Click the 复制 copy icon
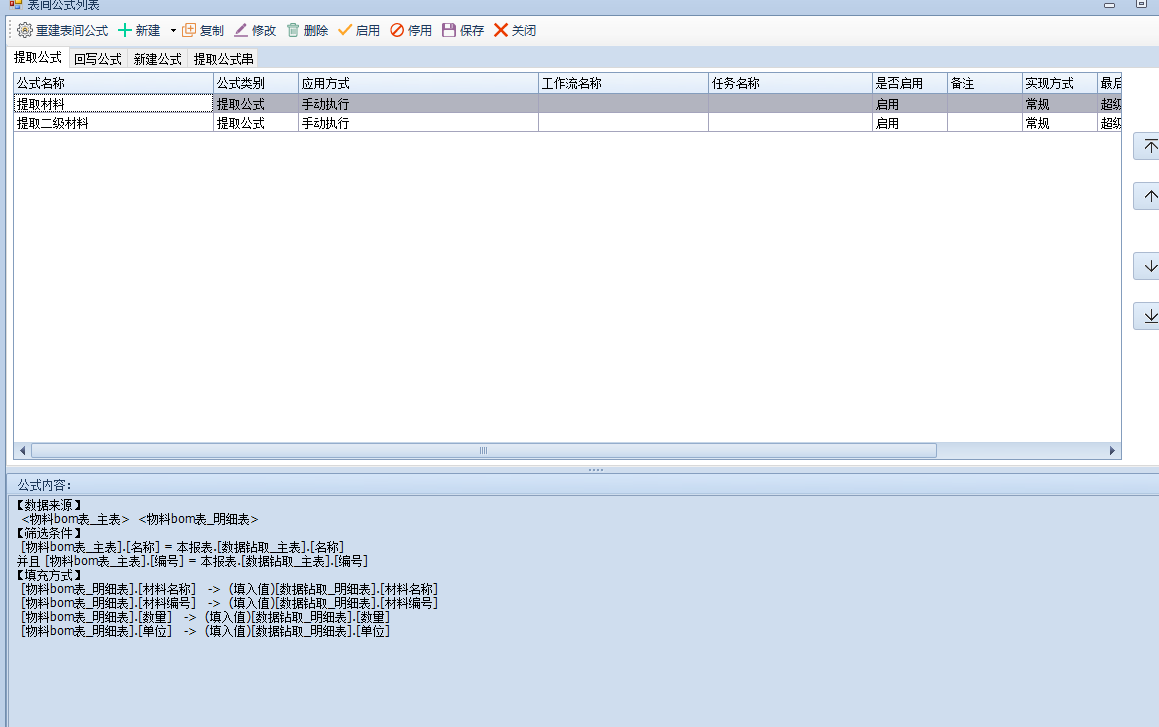The height and width of the screenshot is (727, 1159). click(189, 31)
